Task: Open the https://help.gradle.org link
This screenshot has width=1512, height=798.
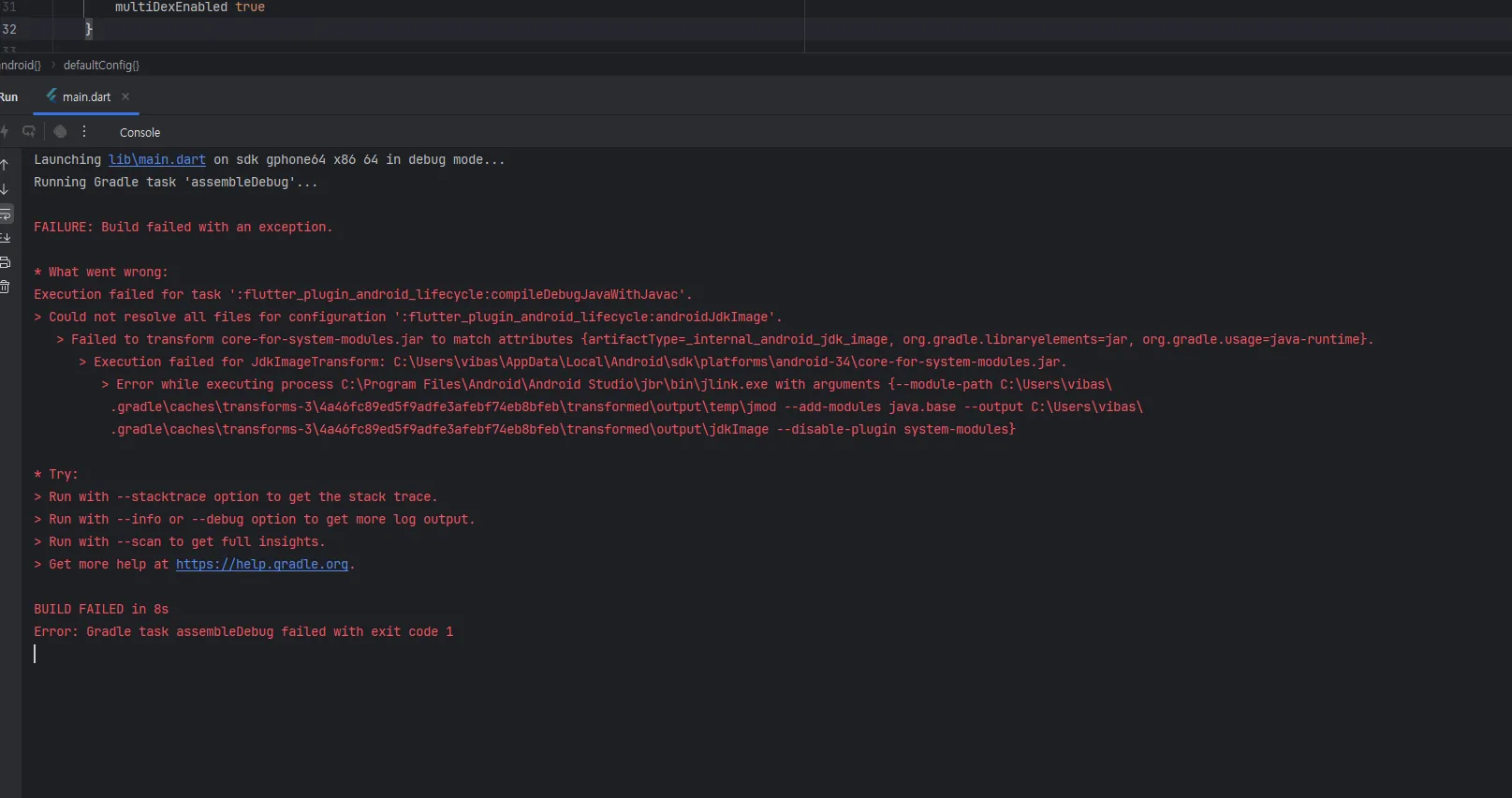Action: coord(262,565)
